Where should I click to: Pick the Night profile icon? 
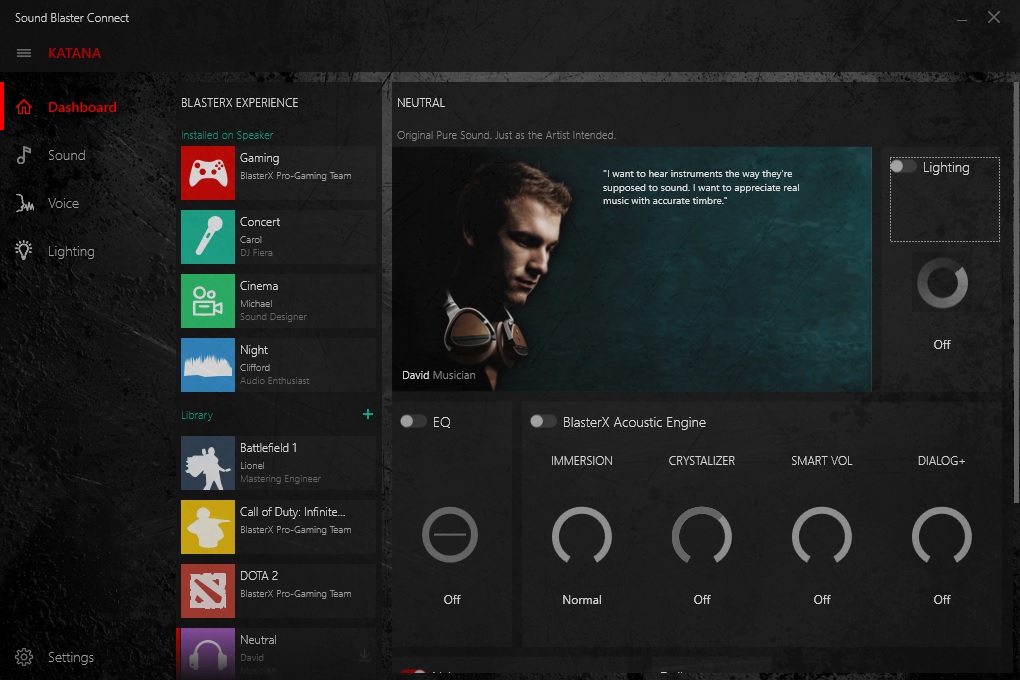(x=208, y=365)
